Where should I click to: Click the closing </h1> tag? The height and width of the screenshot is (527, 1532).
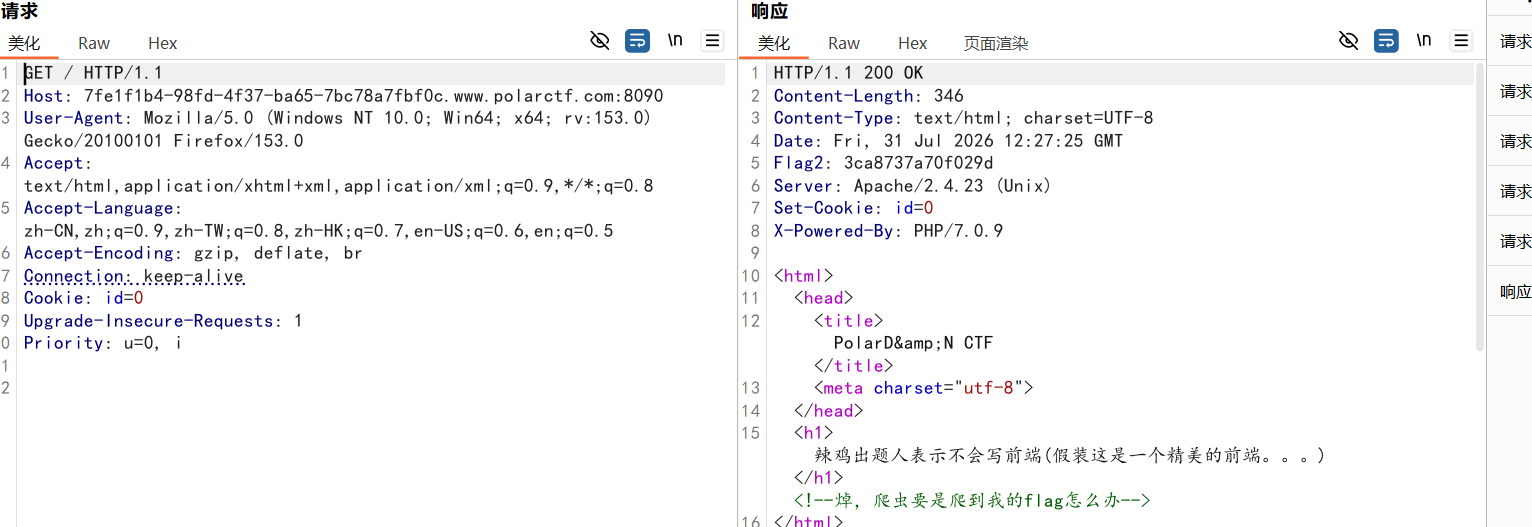pyautogui.click(x=818, y=478)
